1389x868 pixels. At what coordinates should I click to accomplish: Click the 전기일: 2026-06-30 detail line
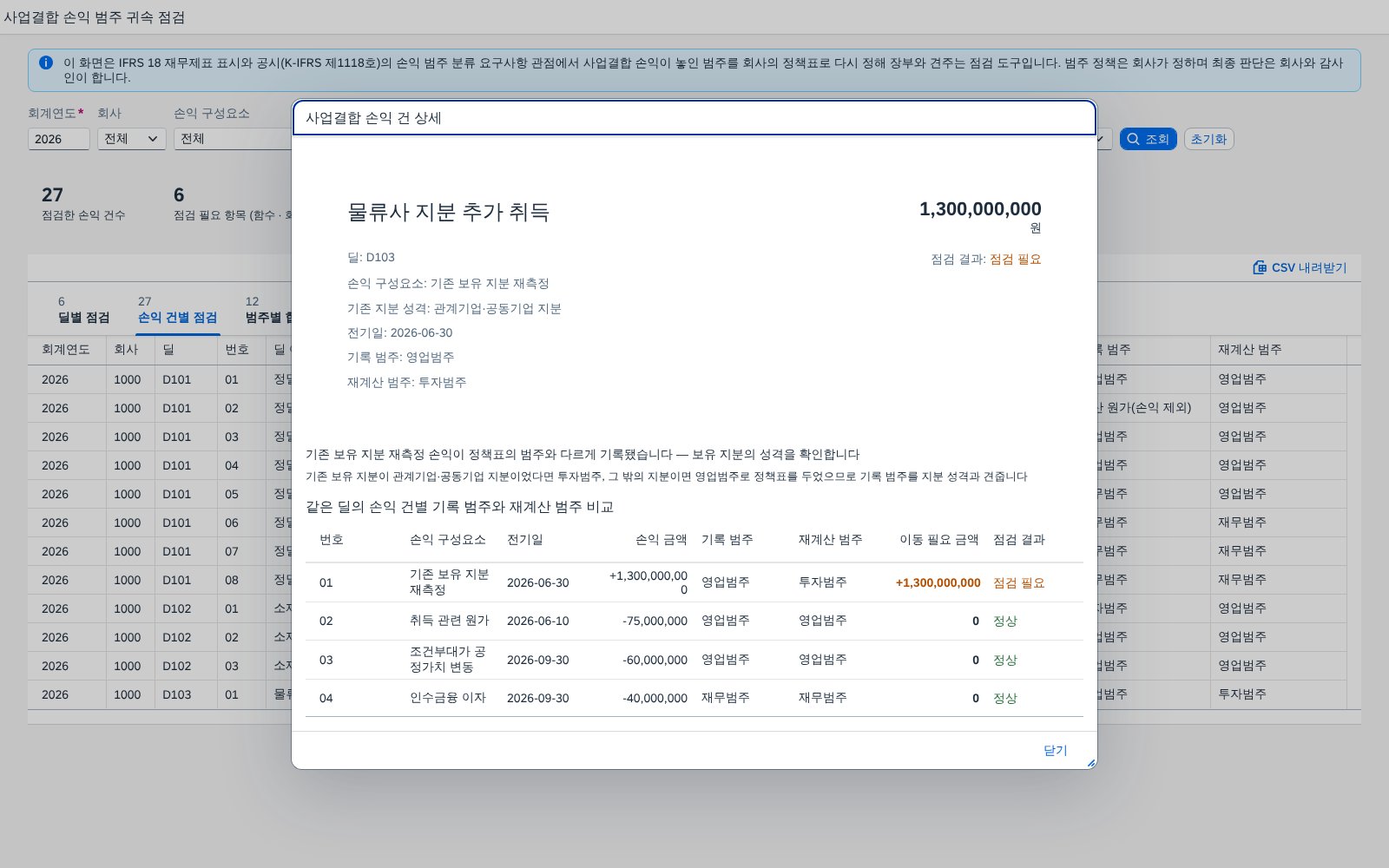[399, 333]
